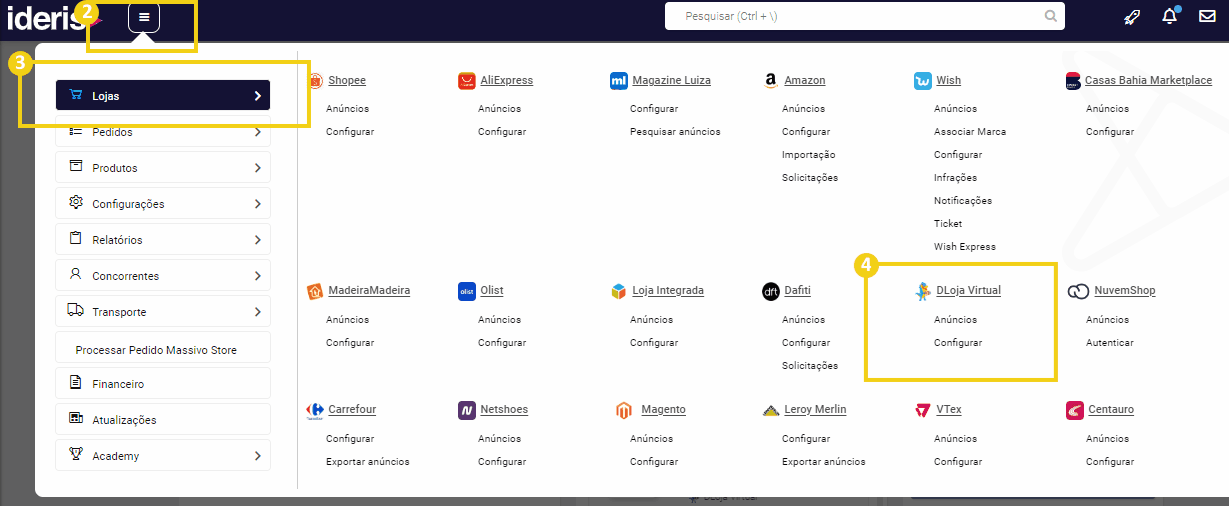Expand the Configurações menu chevron

pos(257,204)
